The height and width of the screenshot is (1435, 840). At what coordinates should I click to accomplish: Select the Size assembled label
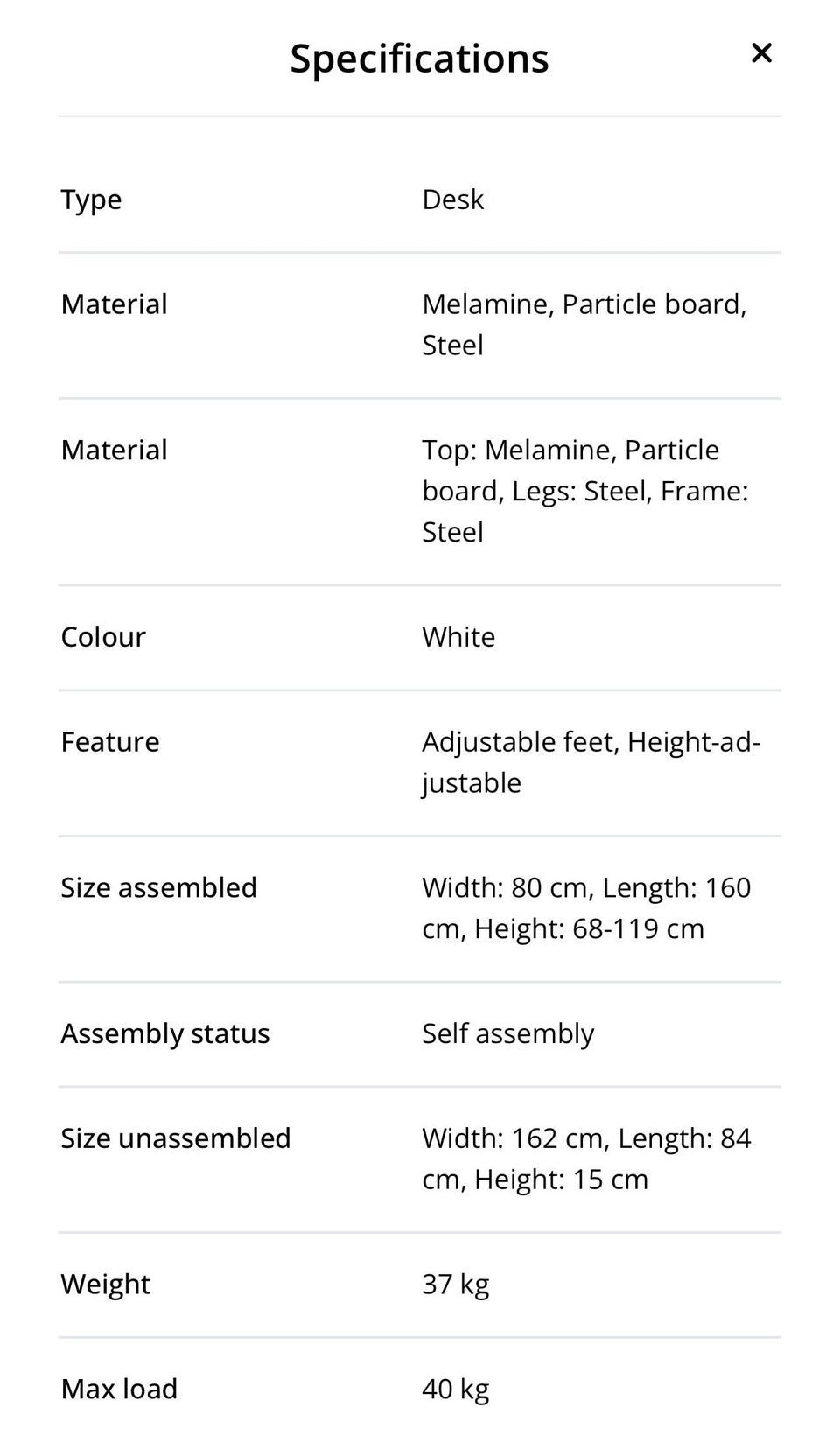point(158,887)
